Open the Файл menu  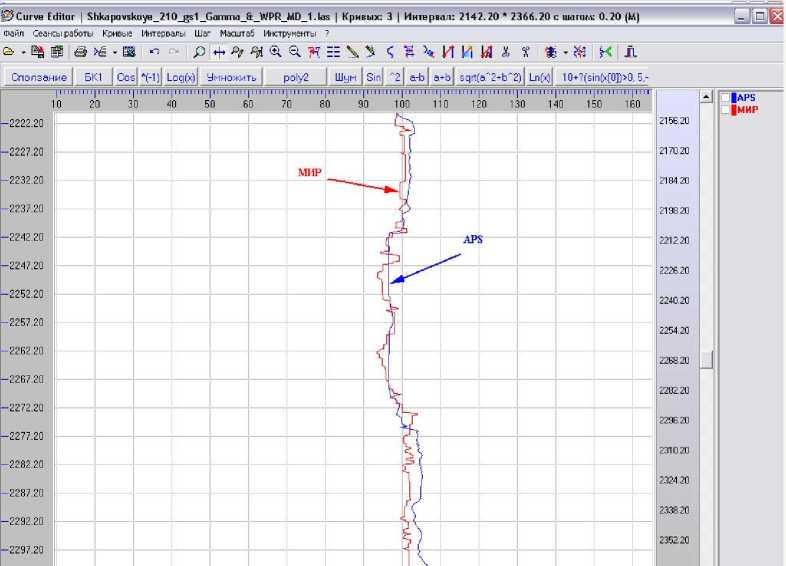point(14,34)
